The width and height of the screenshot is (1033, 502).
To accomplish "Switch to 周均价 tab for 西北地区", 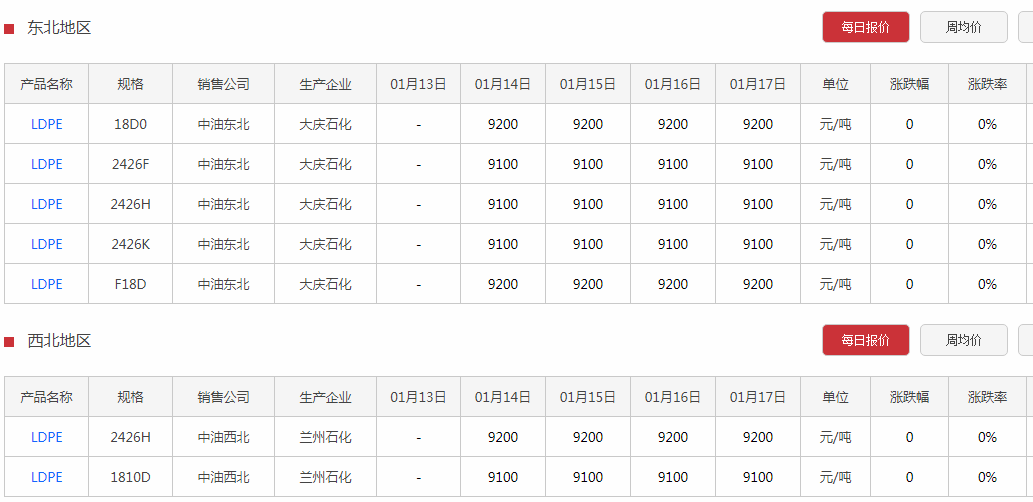I will pyautogui.click(x=963, y=340).
